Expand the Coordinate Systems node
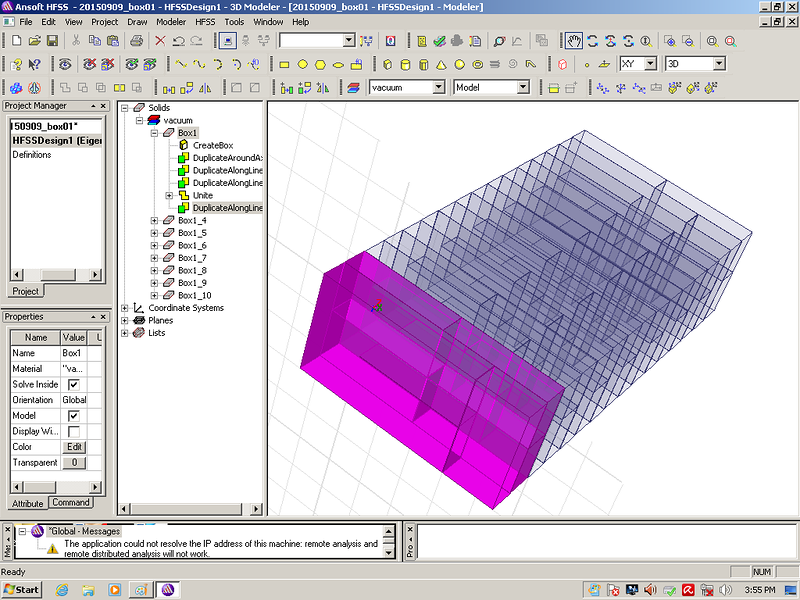The height and width of the screenshot is (600, 800). 125,308
